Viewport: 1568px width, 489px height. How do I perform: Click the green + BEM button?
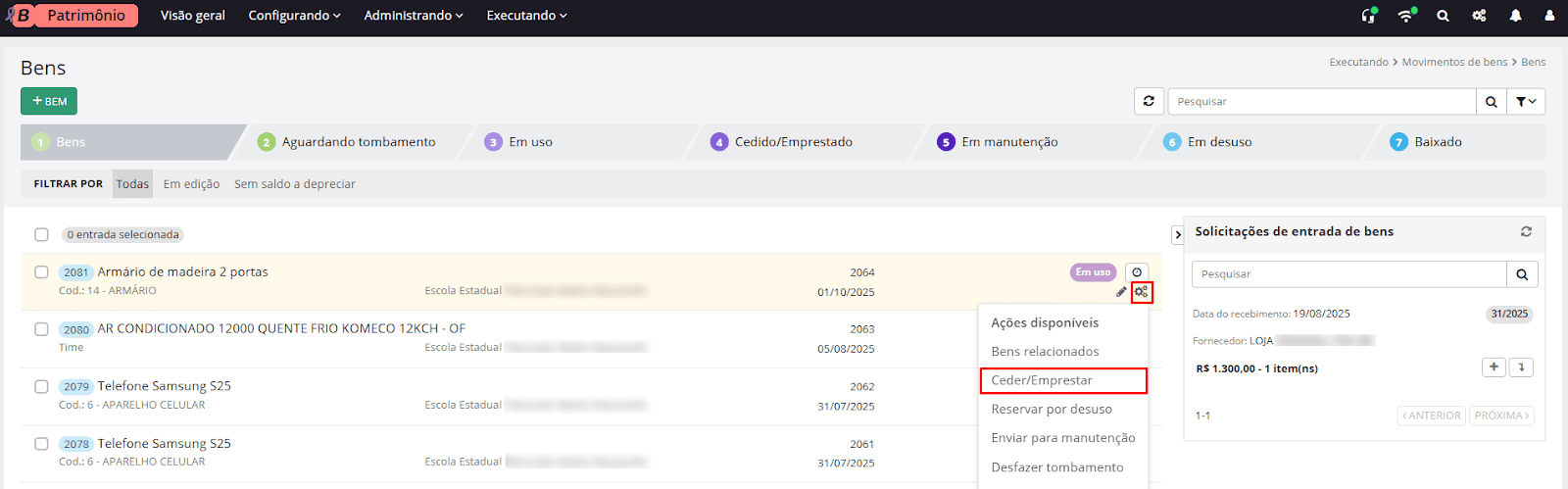49,101
